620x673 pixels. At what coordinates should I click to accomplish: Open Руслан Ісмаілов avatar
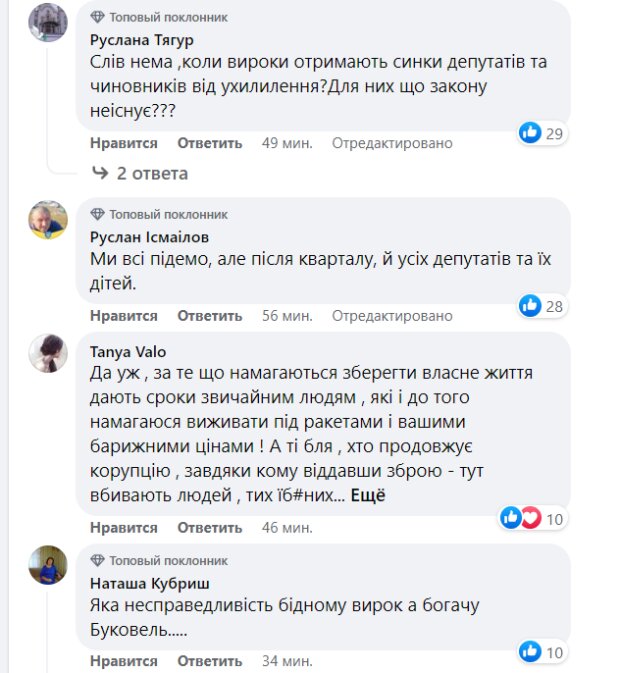tap(48, 220)
